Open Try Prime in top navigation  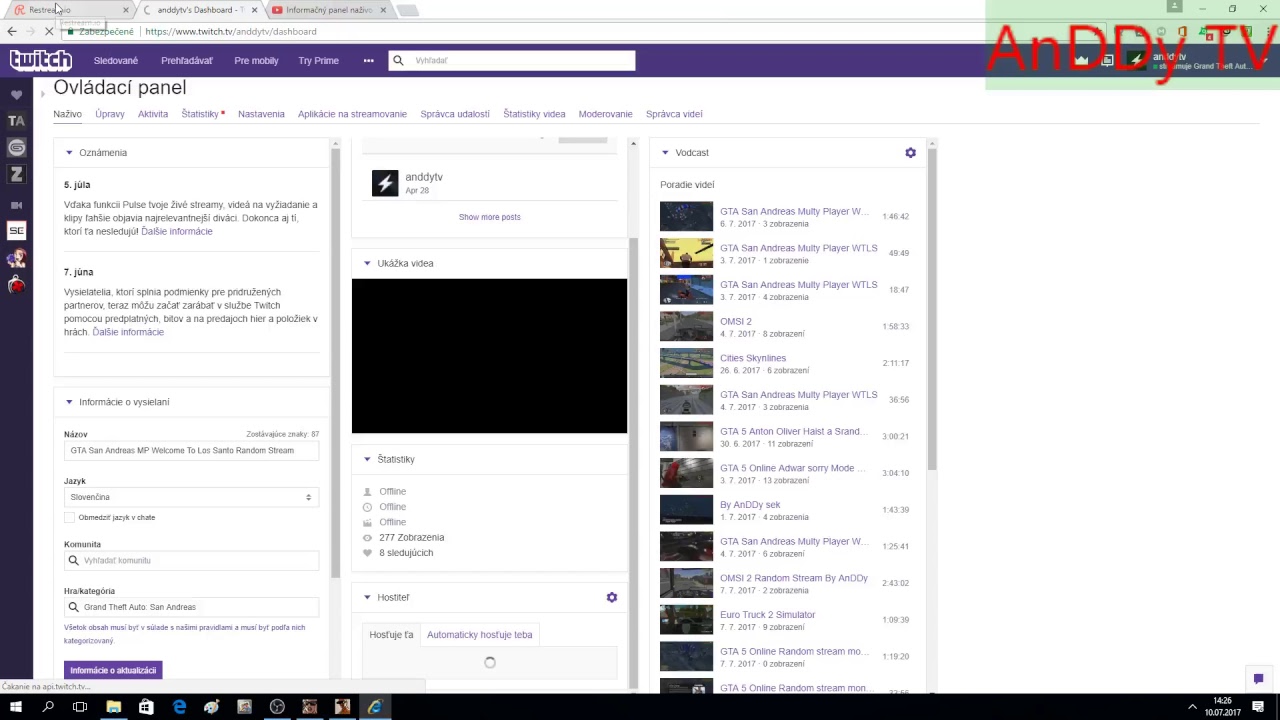[318, 60]
